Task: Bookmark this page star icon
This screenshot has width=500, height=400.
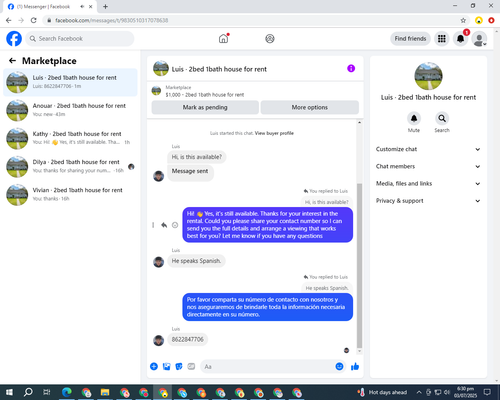Action: click(463, 20)
